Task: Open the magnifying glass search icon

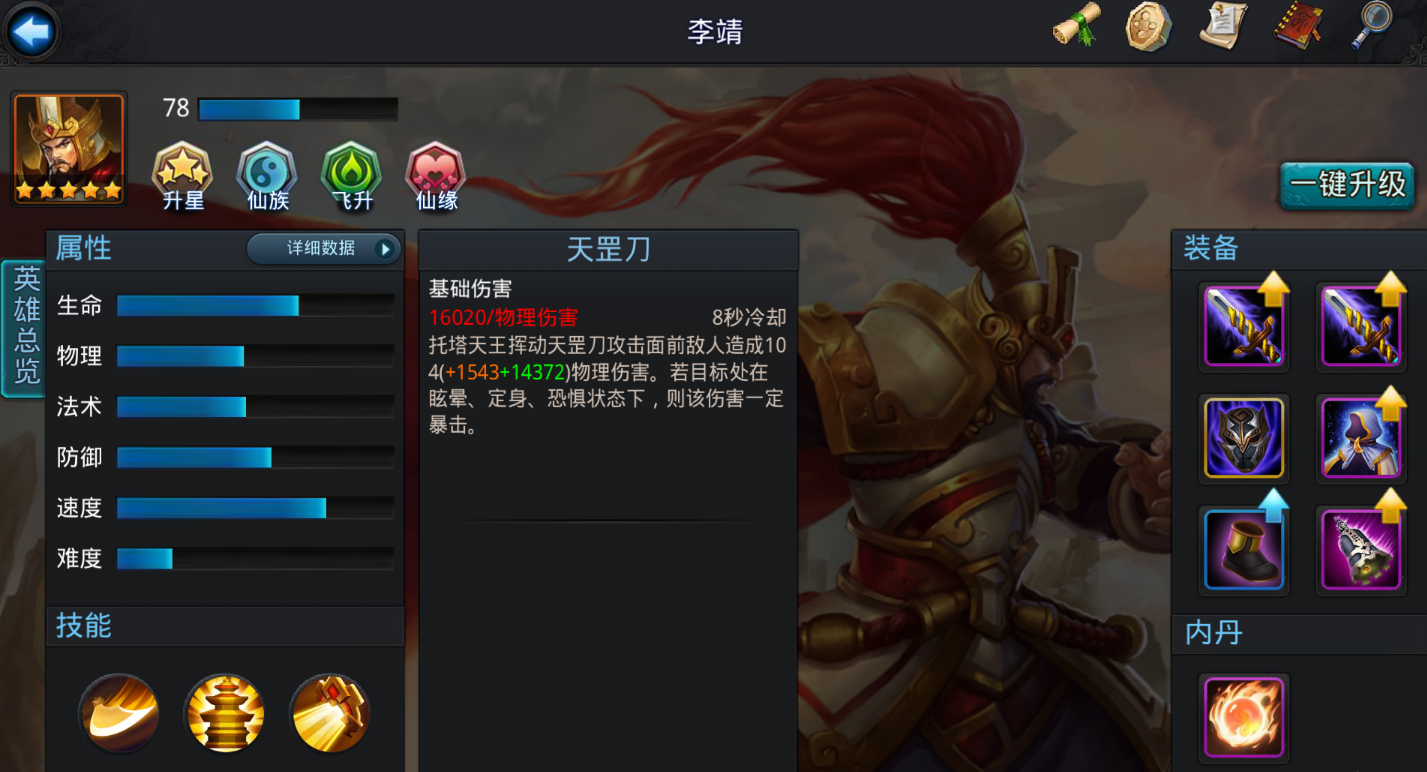Action: coord(1371,25)
